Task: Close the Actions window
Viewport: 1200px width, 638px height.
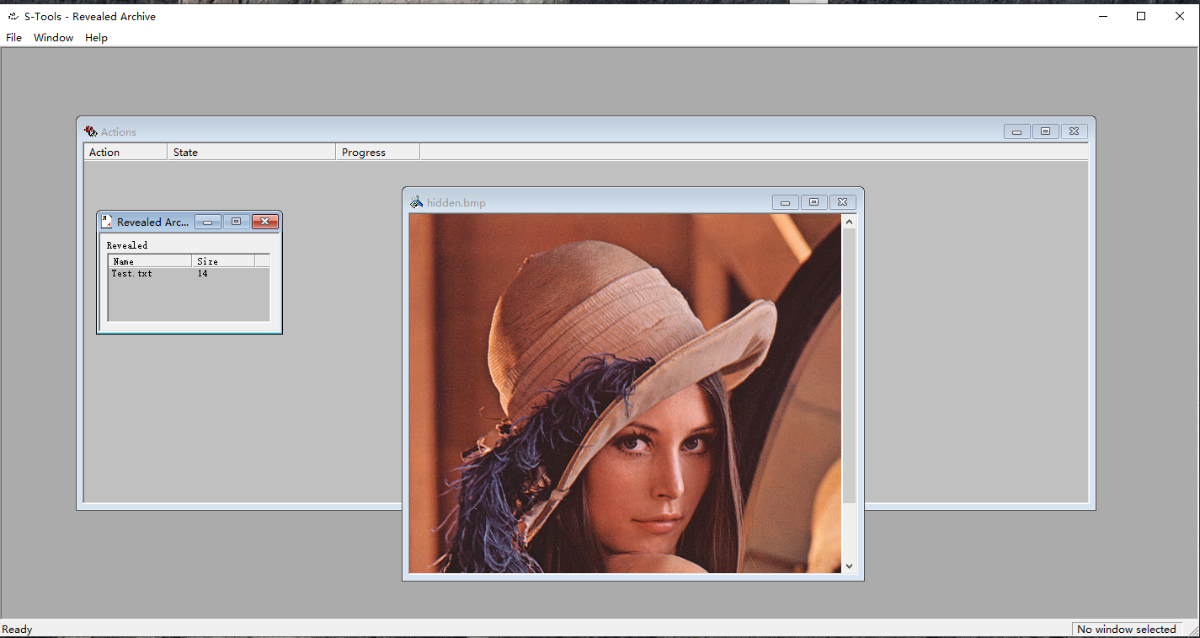Action: (1074, 131)
